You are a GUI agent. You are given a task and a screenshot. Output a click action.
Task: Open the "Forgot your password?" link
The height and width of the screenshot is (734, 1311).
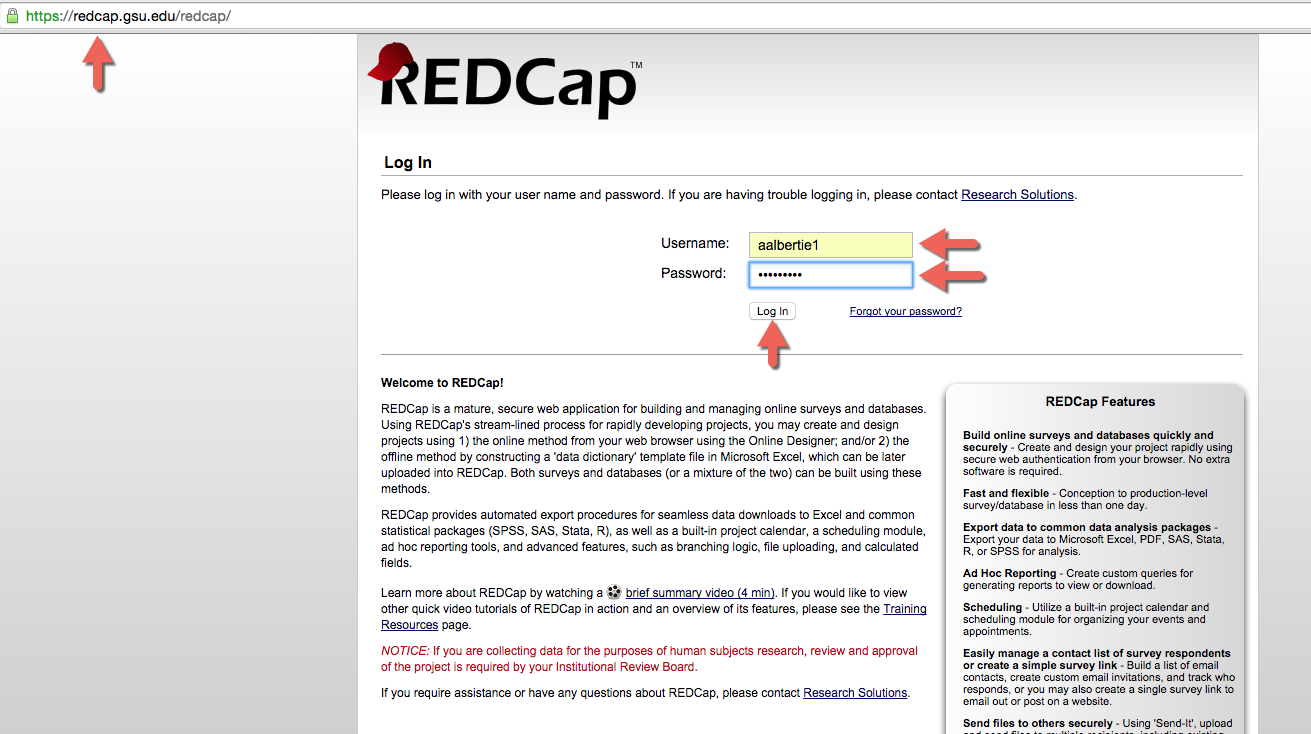click(x=904, y=311)
